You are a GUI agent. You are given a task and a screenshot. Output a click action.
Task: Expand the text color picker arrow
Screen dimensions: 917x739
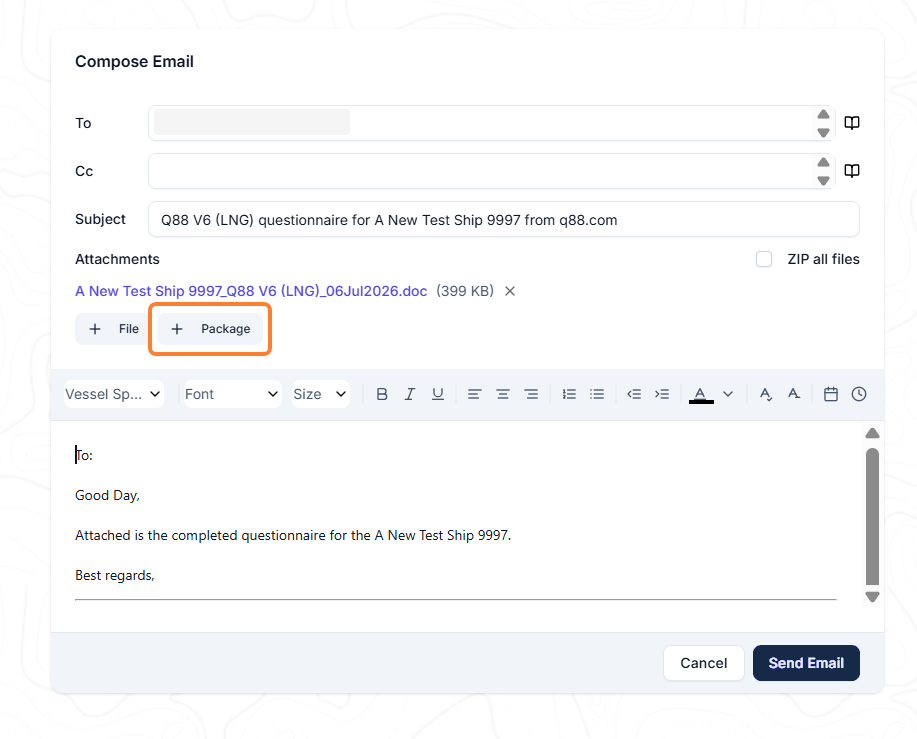click(x=728, y=394)
